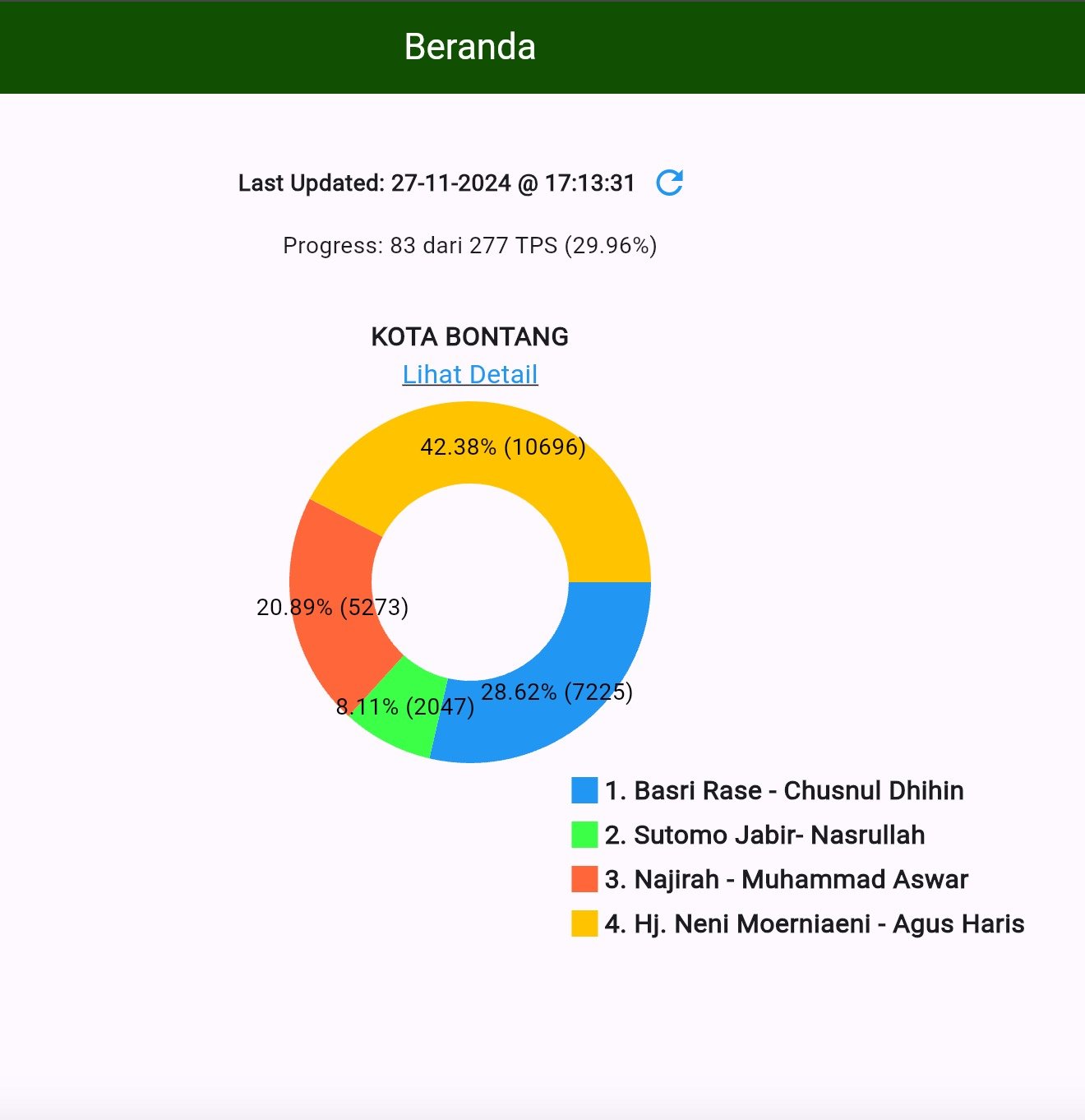Click the refresh icon beside Last Updated
The height and width of the screenshot is (1120, 1085).
[x=670, y=183]
